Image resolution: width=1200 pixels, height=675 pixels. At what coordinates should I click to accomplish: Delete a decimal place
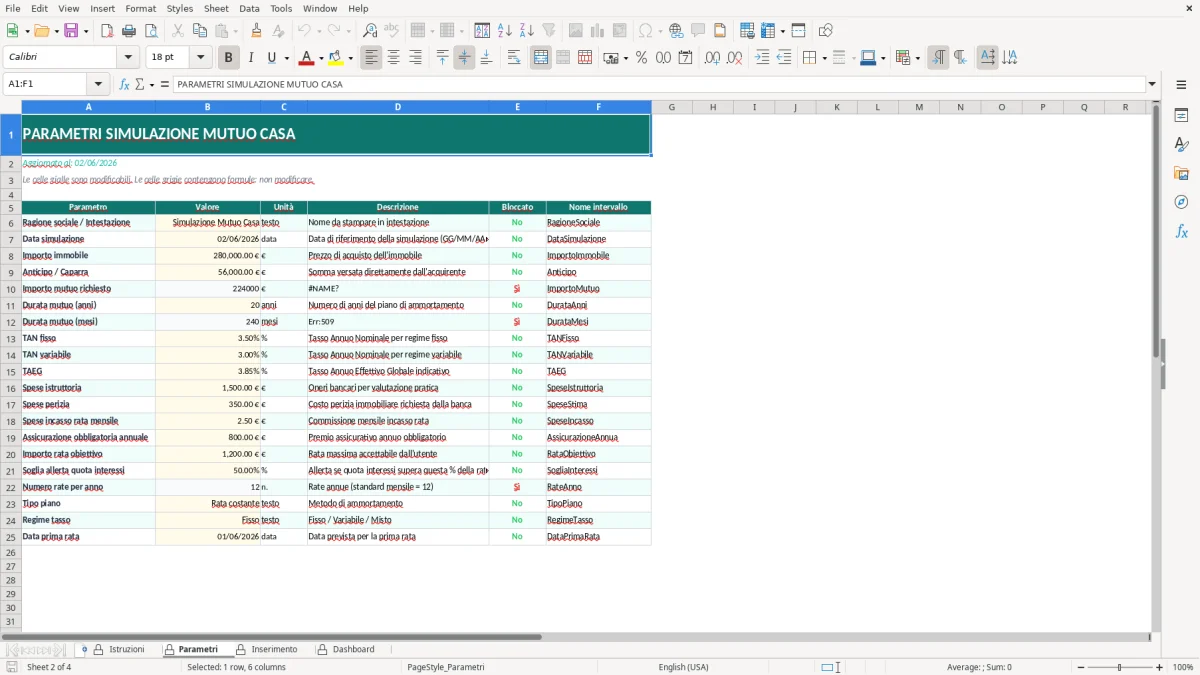click(734, 58)
